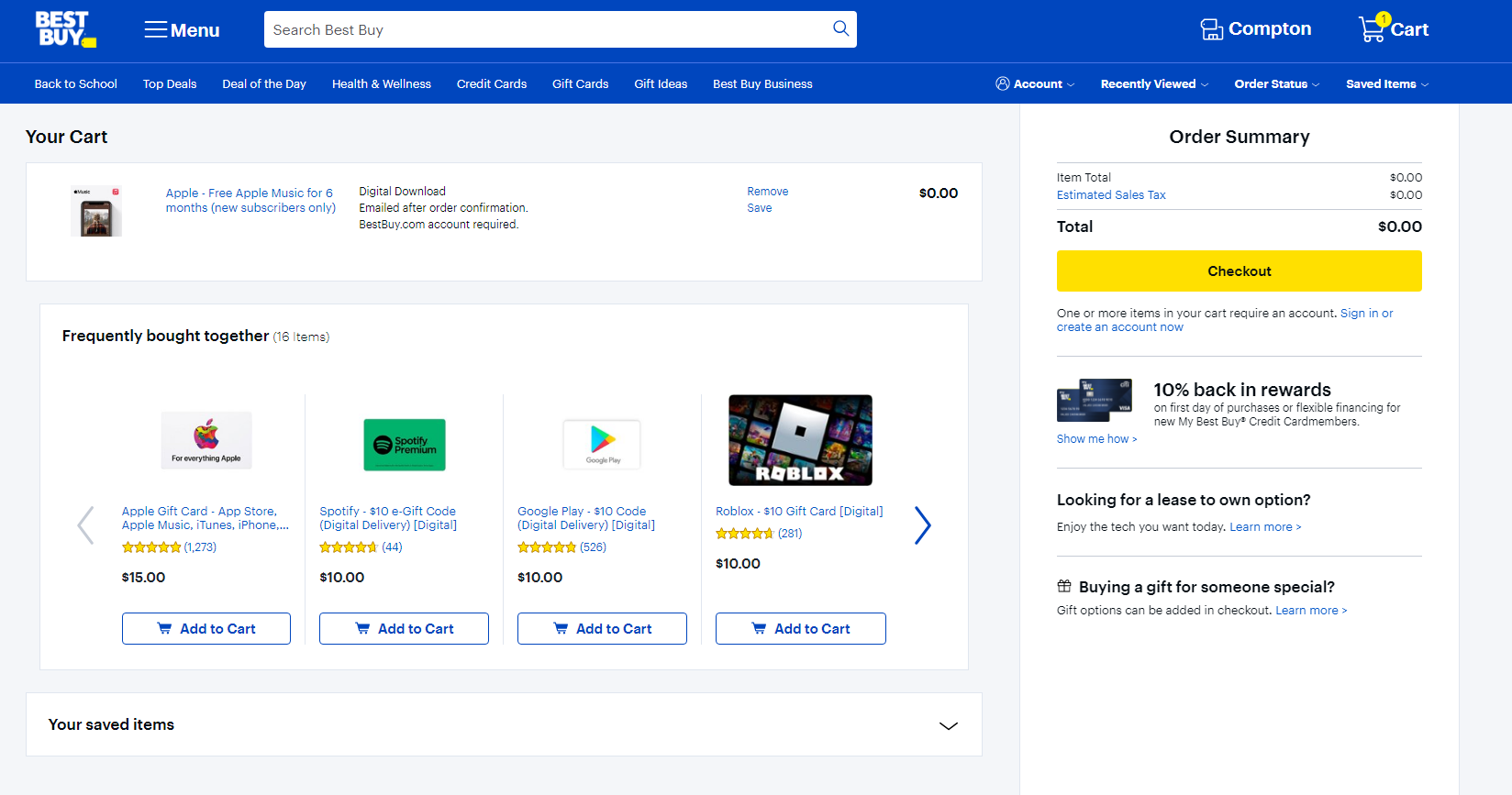Screen dimensions: 1512x795
Task: Click Google Play card image
Action: pyautogui.click(x=602, y=444)
